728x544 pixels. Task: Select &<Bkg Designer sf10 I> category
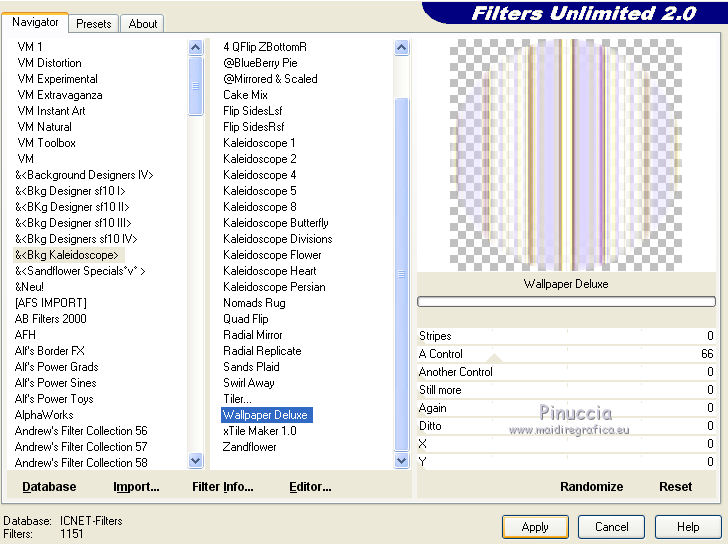point(70,191)
